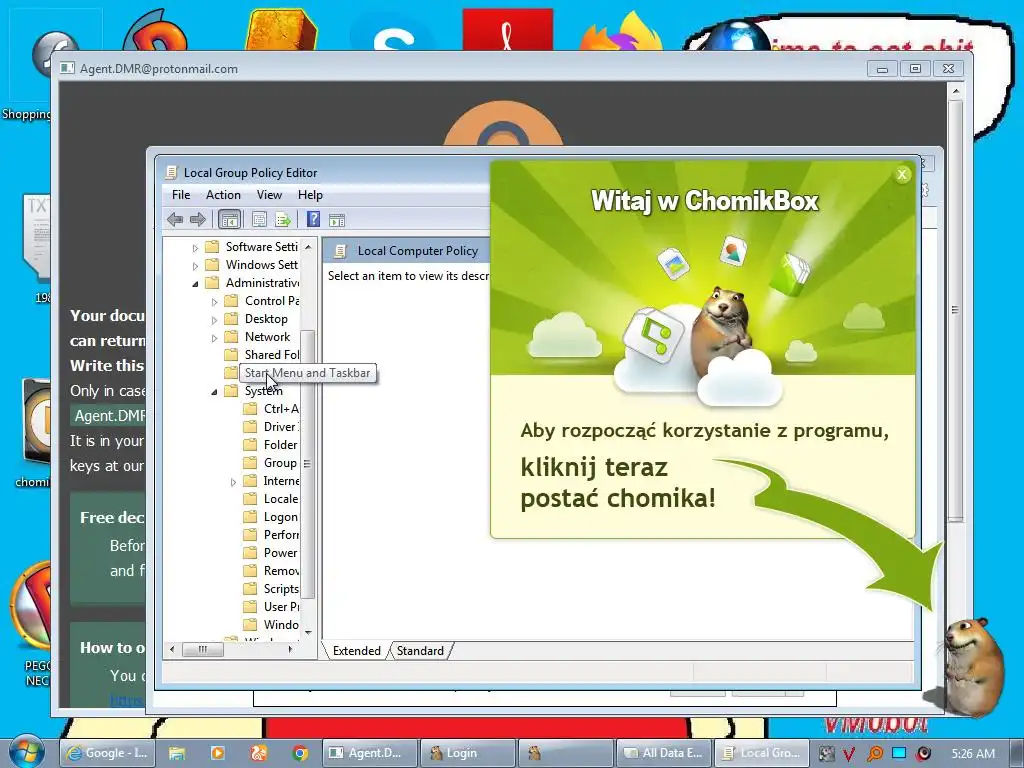
Task: Select the Locale folder under System
Action: pos(281,499)
